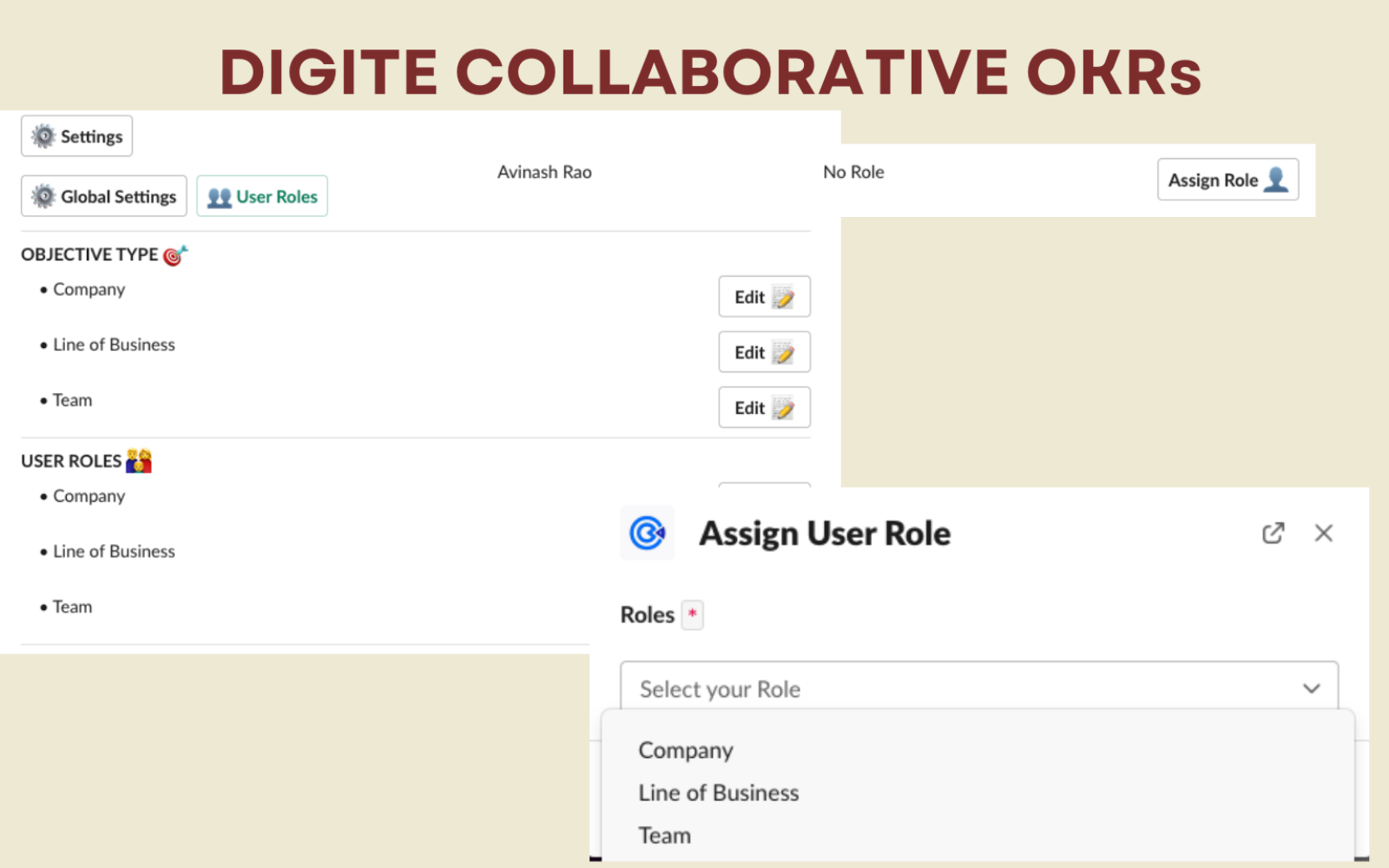
Task: Open Assign User Role dialog in new window
Action: click(x=1273, y=533)
